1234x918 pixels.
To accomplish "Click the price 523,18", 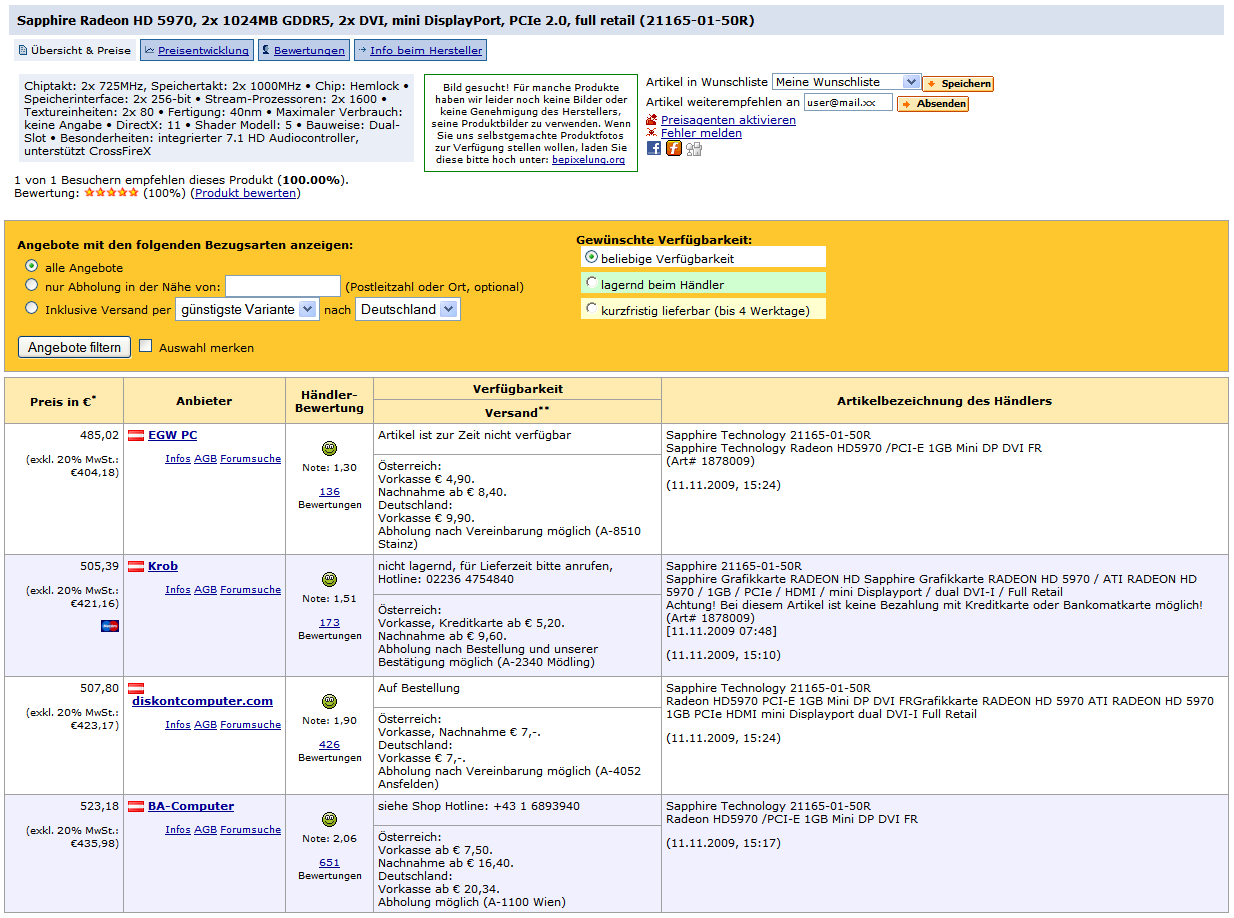I will 100,806.
